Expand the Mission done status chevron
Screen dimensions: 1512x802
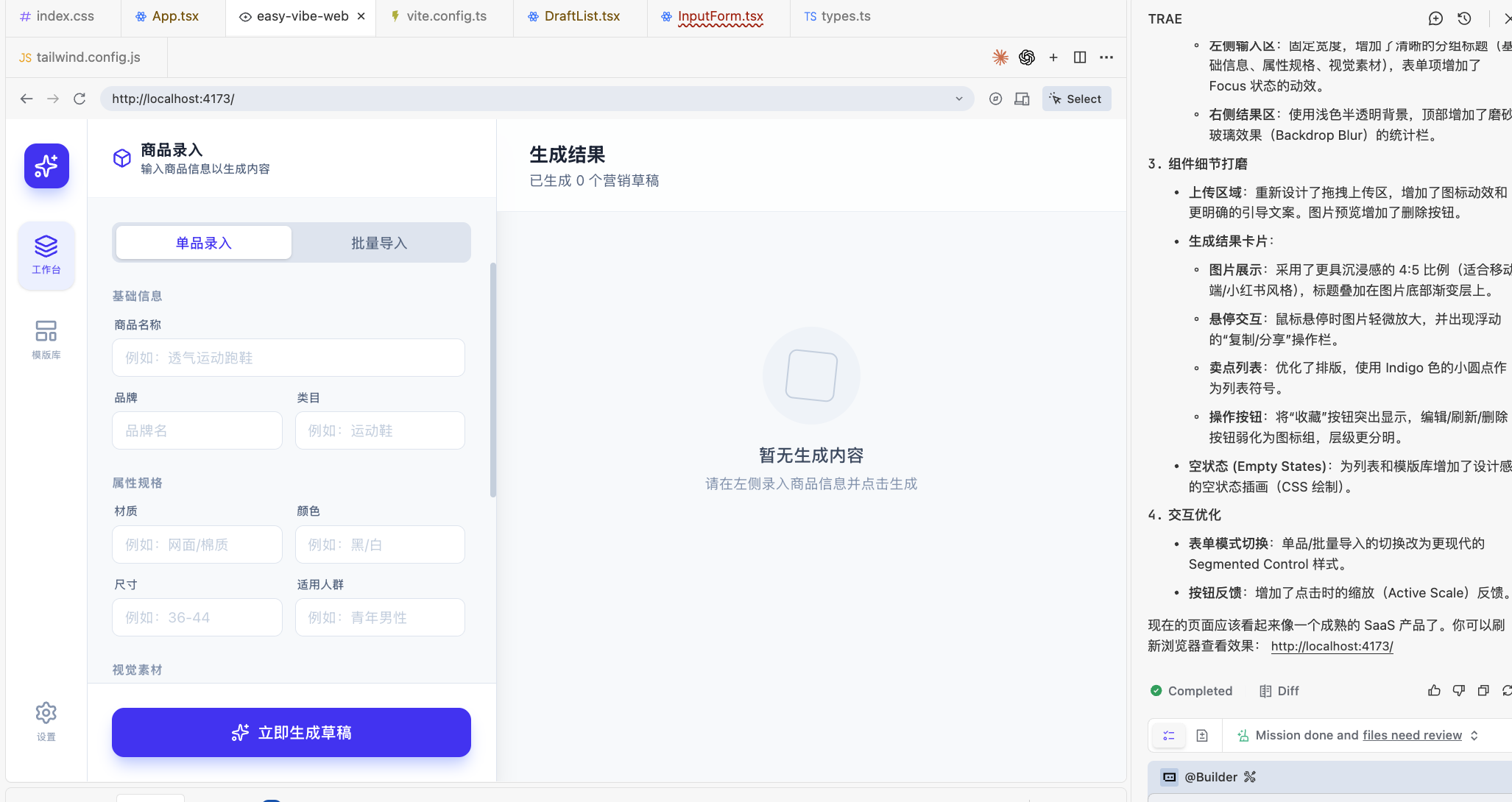(x=1474, y=735)
